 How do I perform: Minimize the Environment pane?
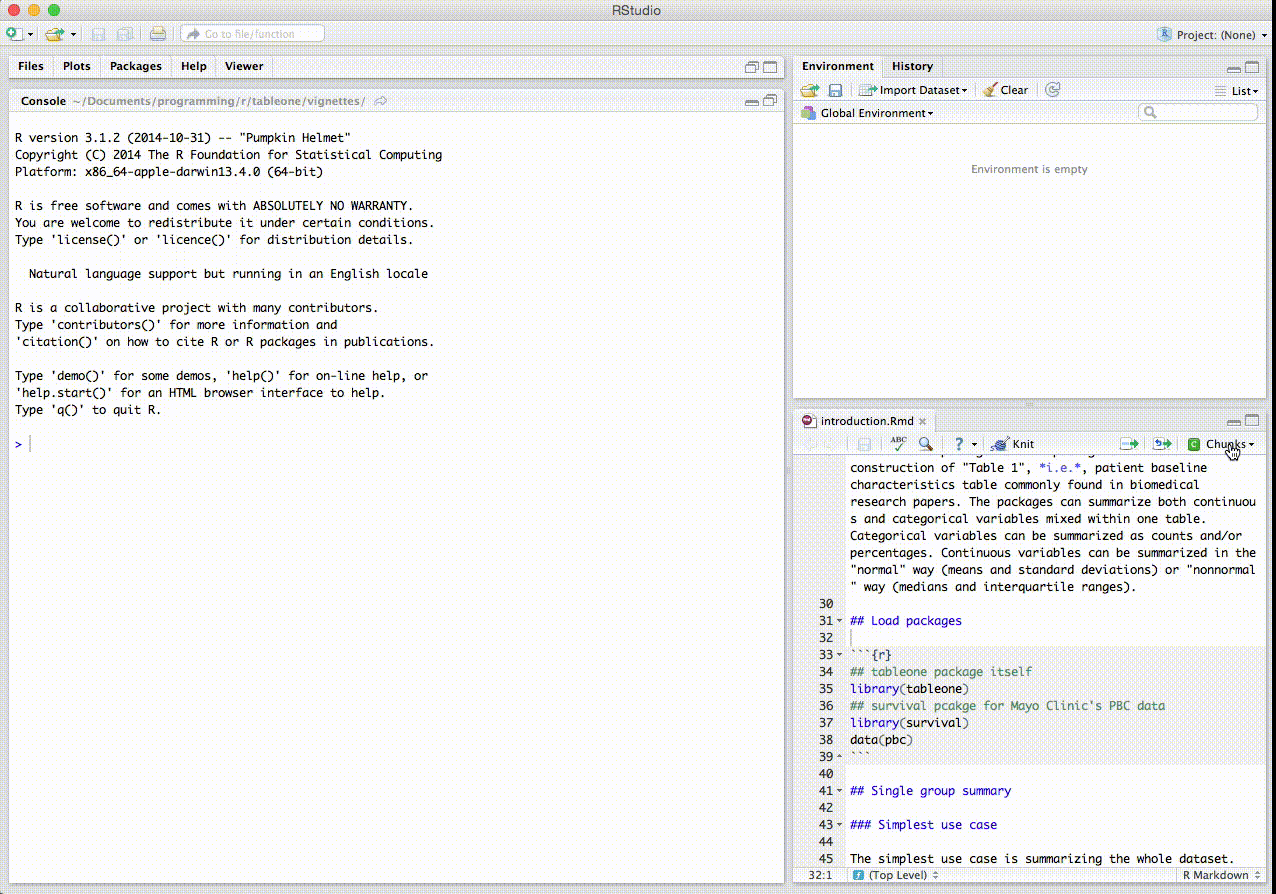coord(1233,67)
